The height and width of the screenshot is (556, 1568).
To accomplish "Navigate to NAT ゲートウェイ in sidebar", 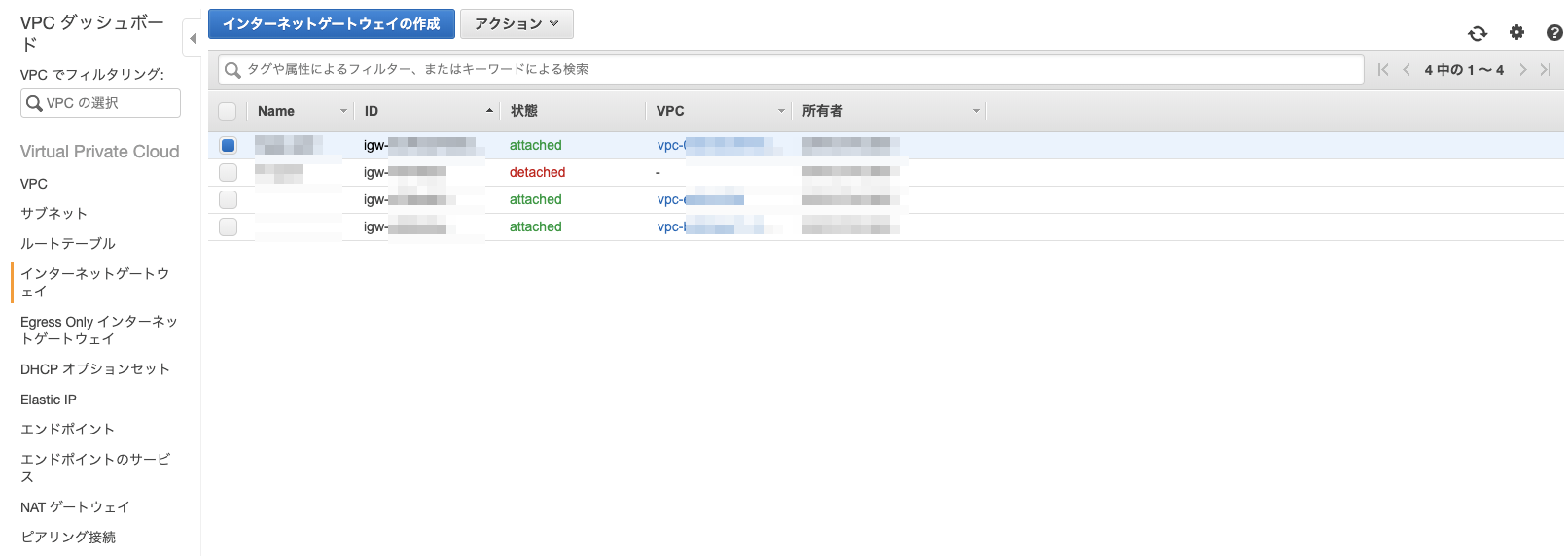I will point(75,507).
